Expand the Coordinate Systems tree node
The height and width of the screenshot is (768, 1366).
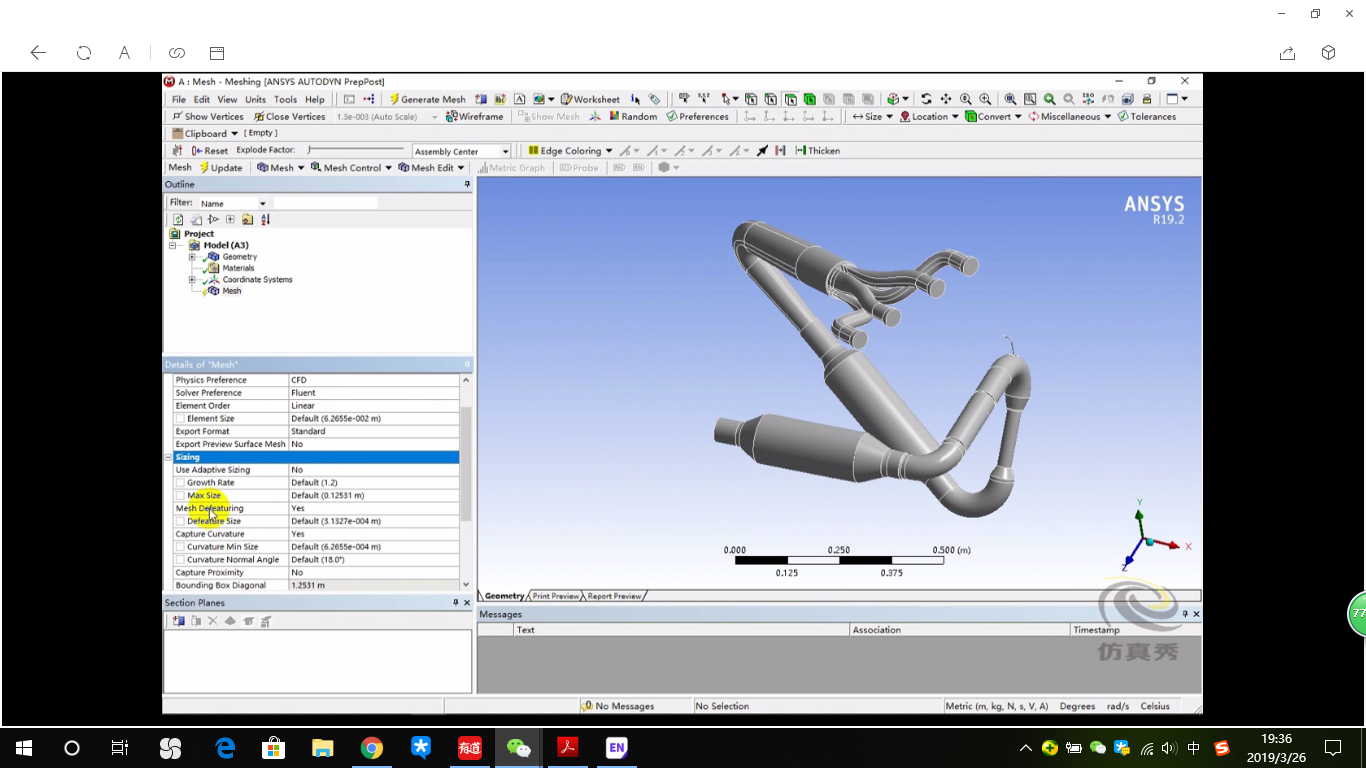[x=191, y=280]
